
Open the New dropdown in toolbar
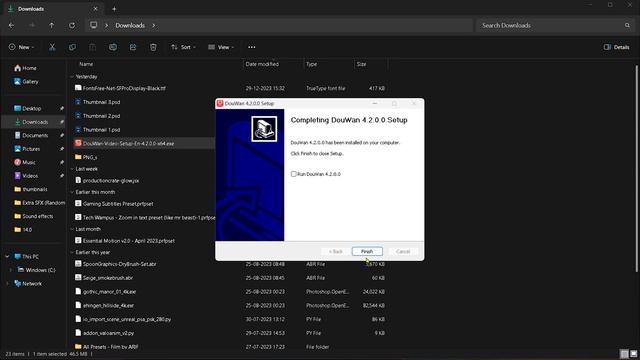click(21, 47)
